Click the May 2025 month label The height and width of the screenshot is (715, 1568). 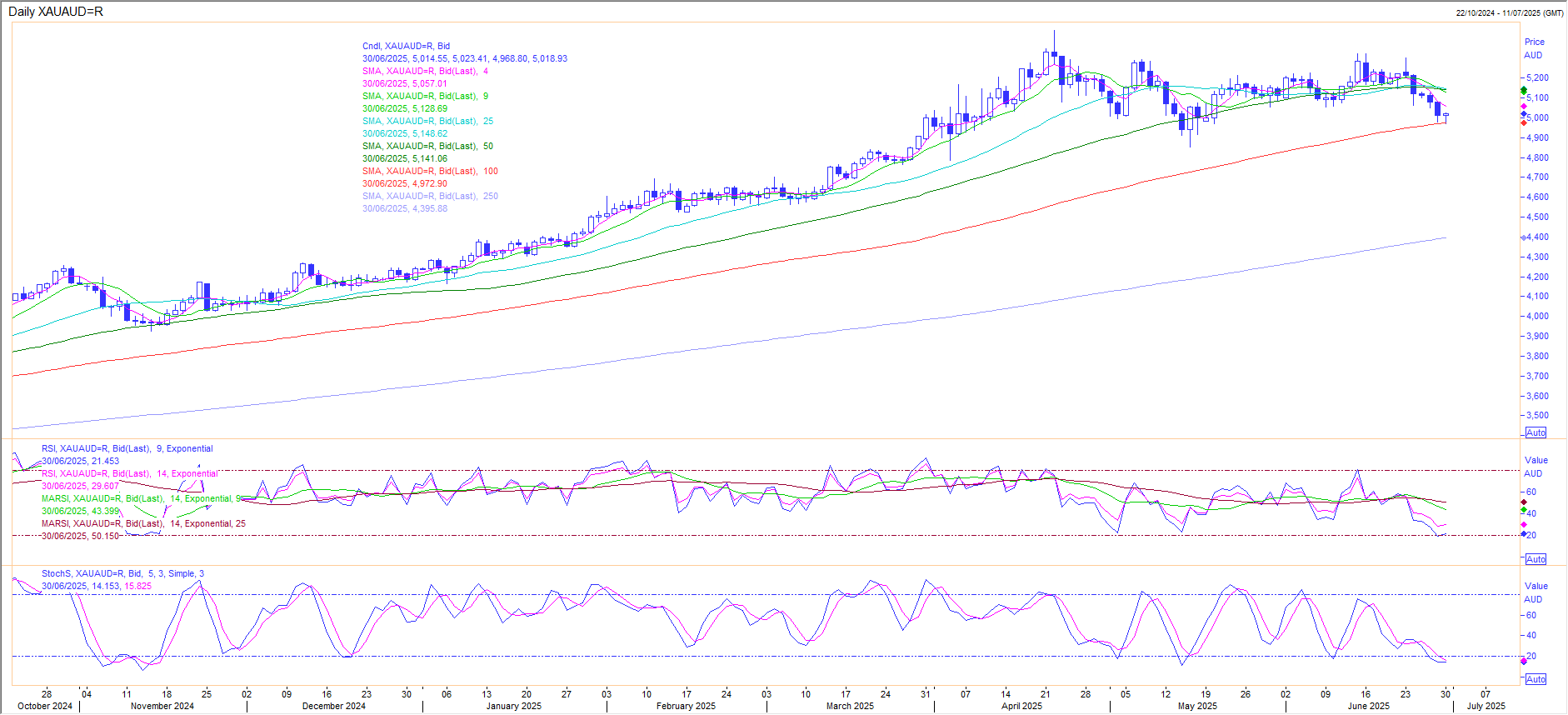tap(1198, 706)
